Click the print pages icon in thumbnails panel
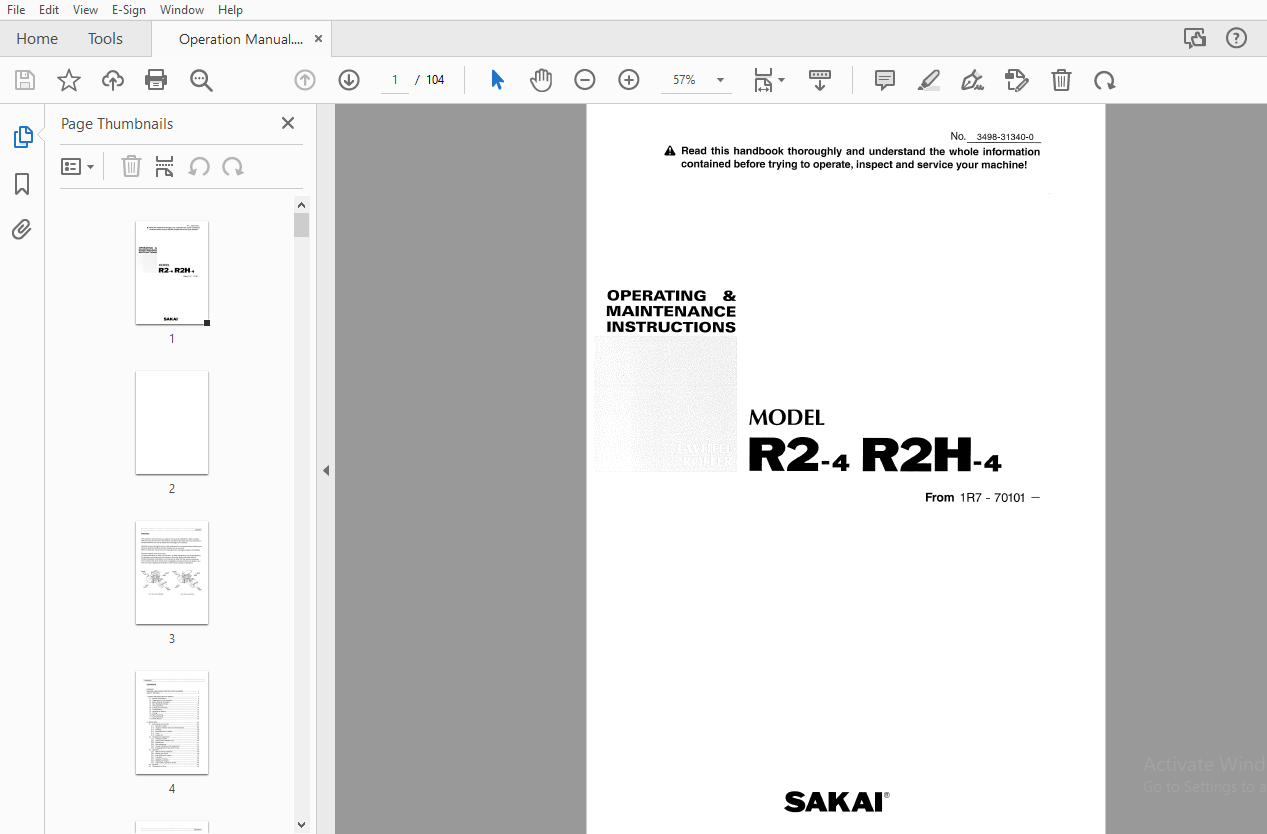Screen dimensions: 1267x834 point(165,166)
